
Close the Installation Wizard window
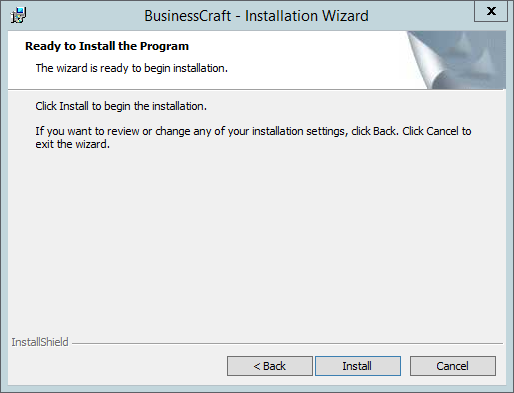click(491, 11)
